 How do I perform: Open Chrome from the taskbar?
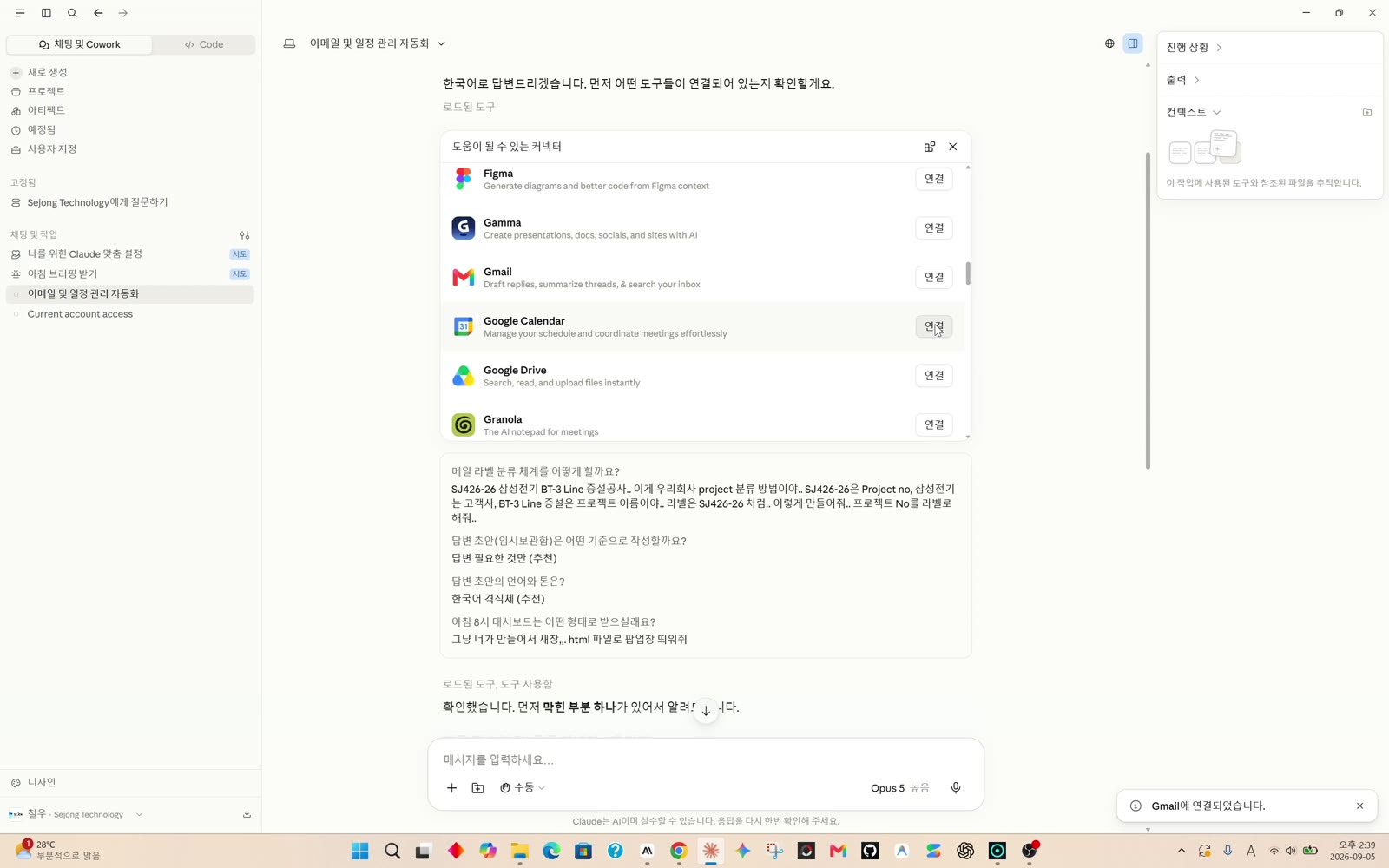coord(679,851)
